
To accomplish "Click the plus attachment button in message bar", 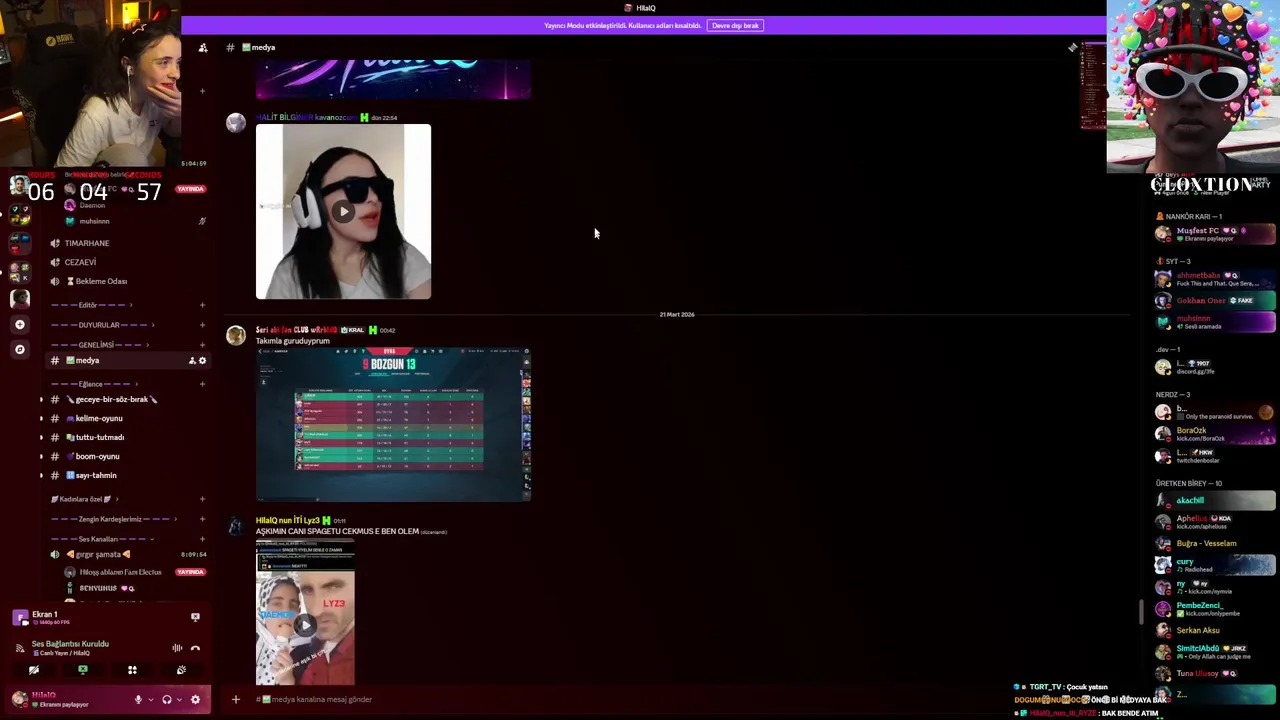I will pos(236,699).
